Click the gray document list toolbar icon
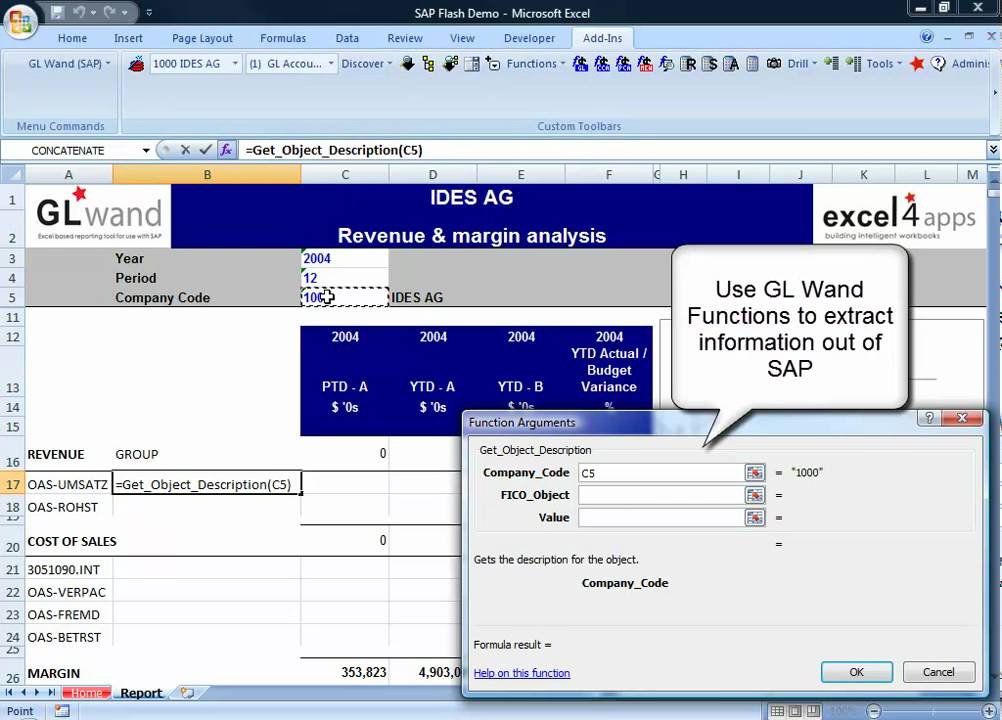 pyautogui.click(x=752, y=64)
